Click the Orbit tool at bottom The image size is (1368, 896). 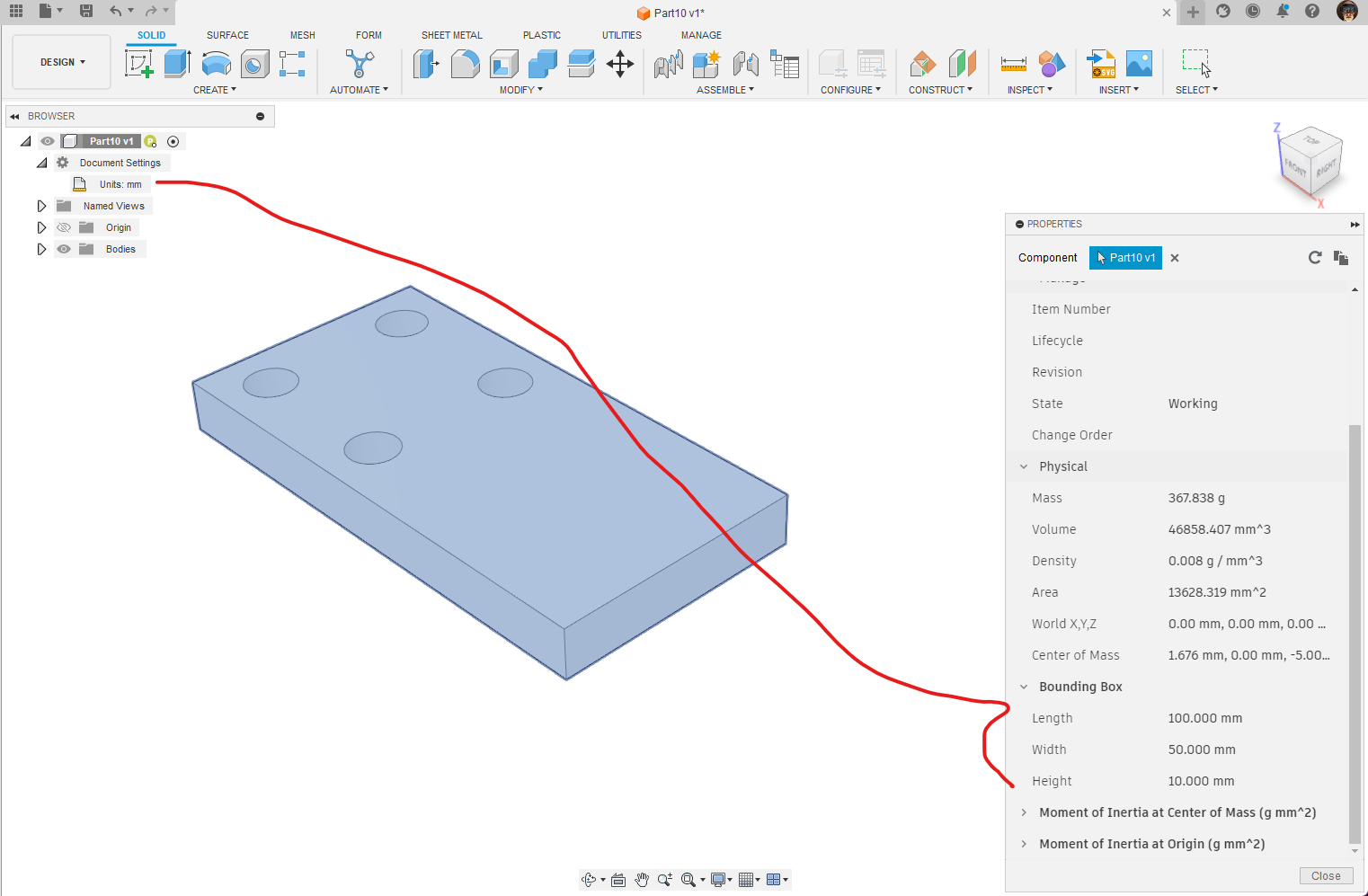pyautogui.click(x=590, y=879)
